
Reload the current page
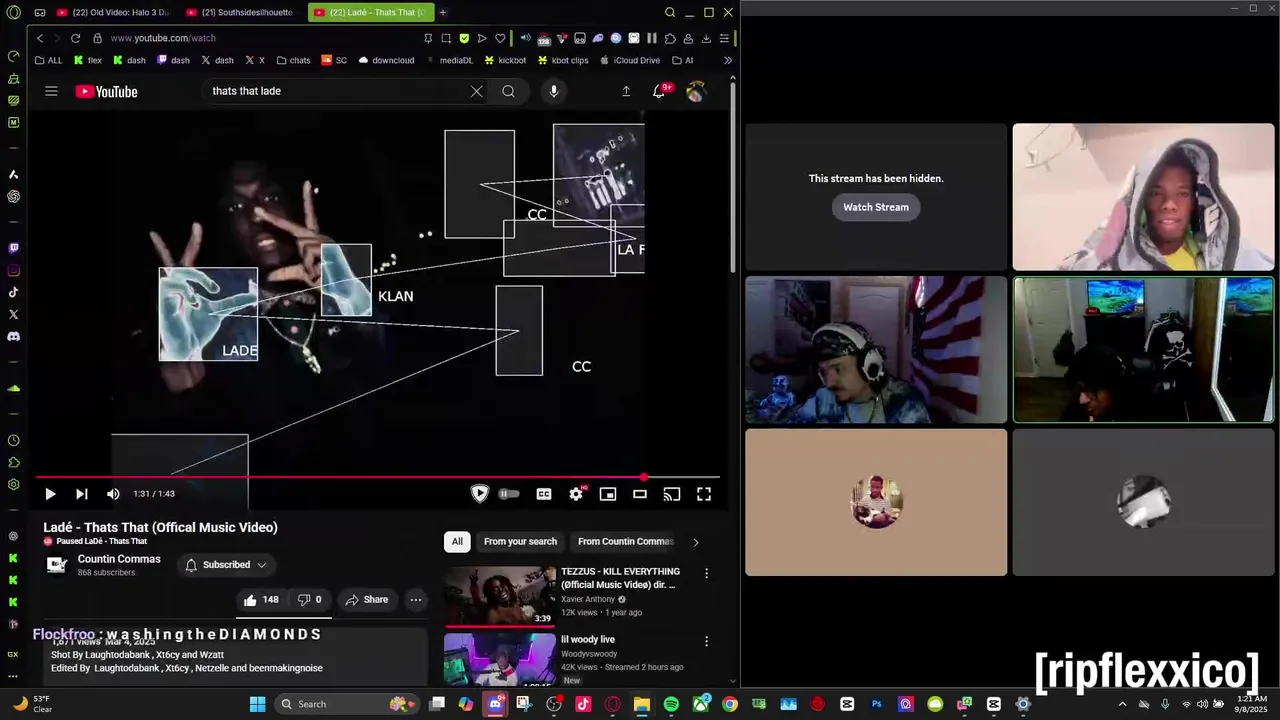(x=75, y=38)
